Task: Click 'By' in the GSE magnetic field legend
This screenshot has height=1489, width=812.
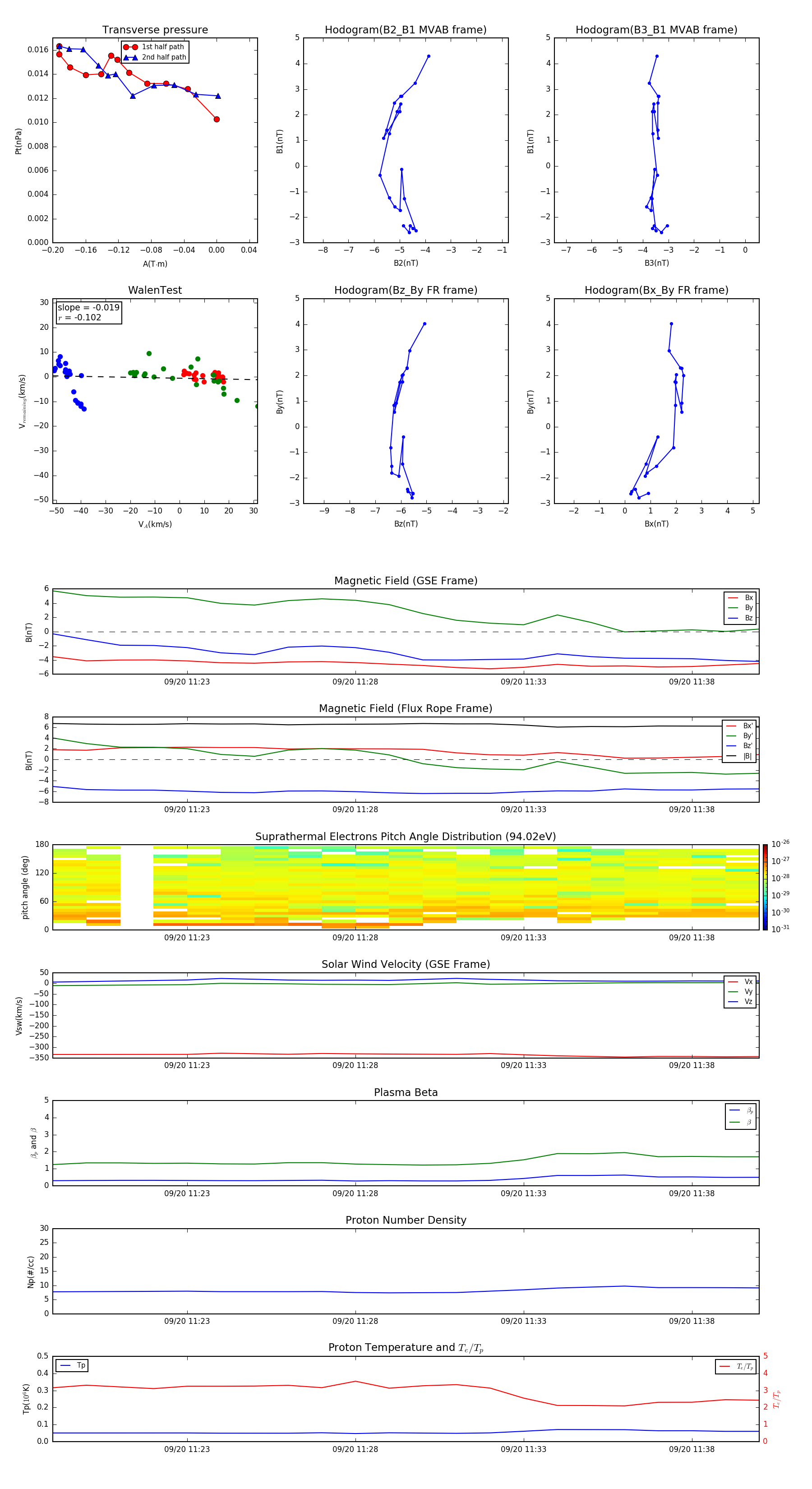Action: point(748,608)
